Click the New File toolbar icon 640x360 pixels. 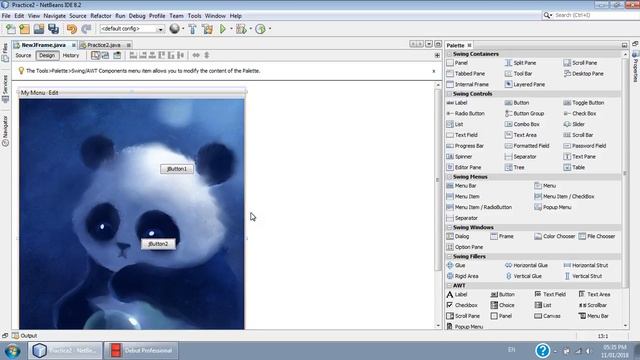click(11, 29)
